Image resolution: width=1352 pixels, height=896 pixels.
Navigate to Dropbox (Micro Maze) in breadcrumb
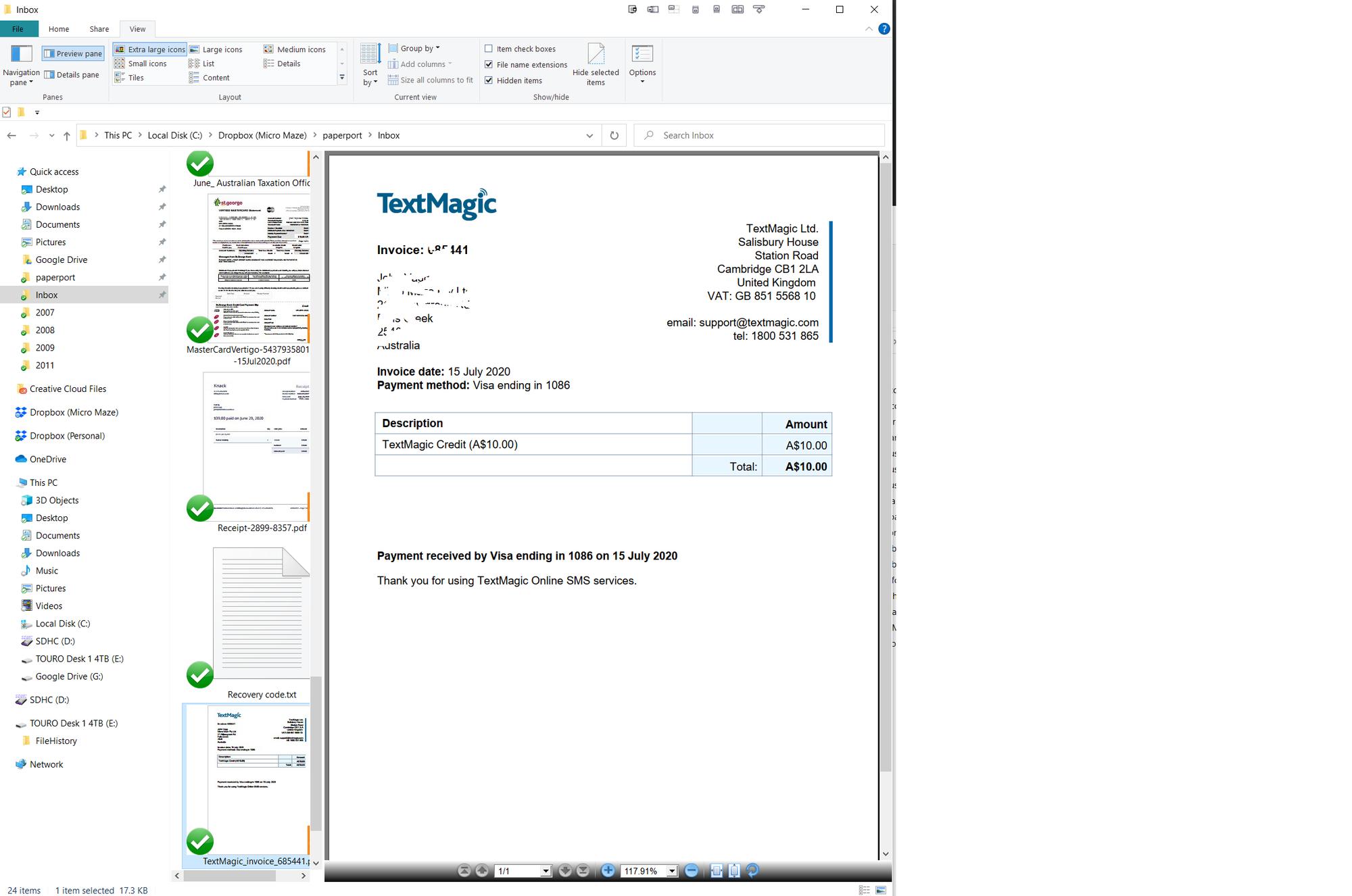(262, 135)
